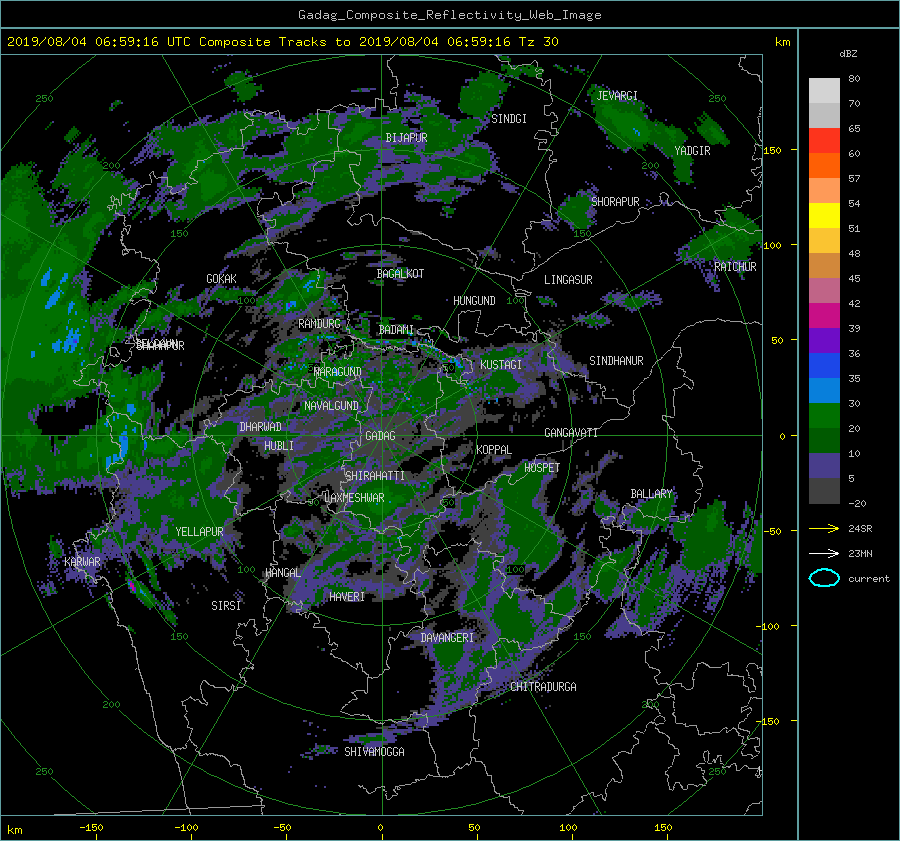Click the 150 tick on right axis
This screenshot has width=900, height=841.
[773, 150]
